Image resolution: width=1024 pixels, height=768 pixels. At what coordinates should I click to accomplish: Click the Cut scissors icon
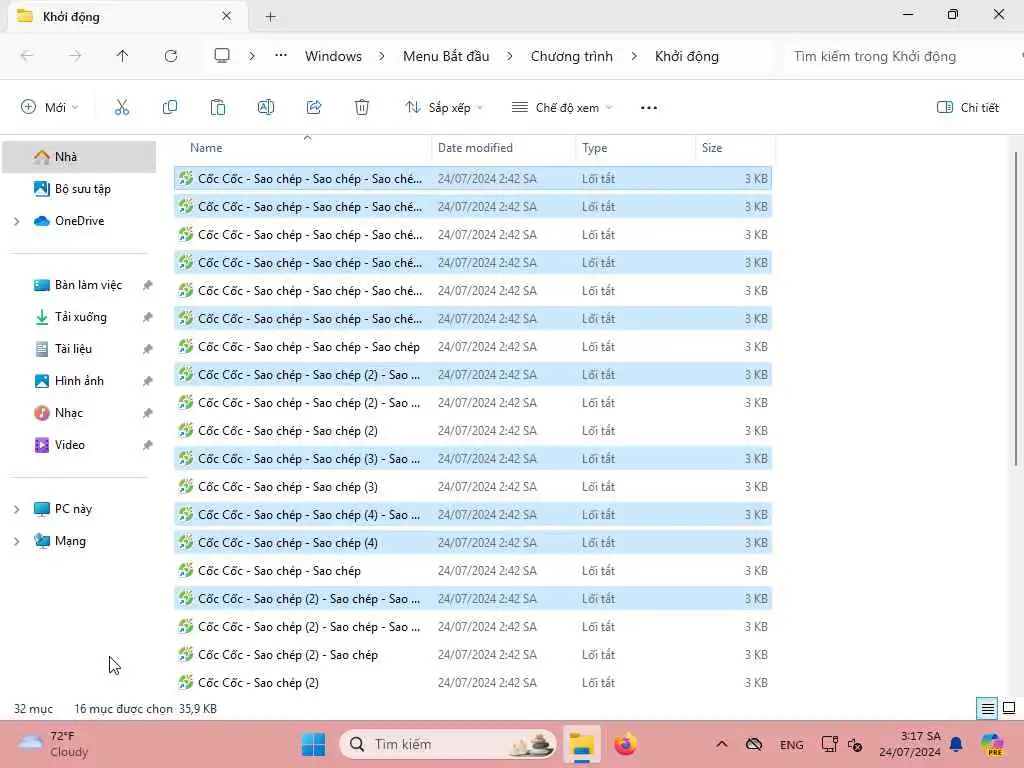122,107
